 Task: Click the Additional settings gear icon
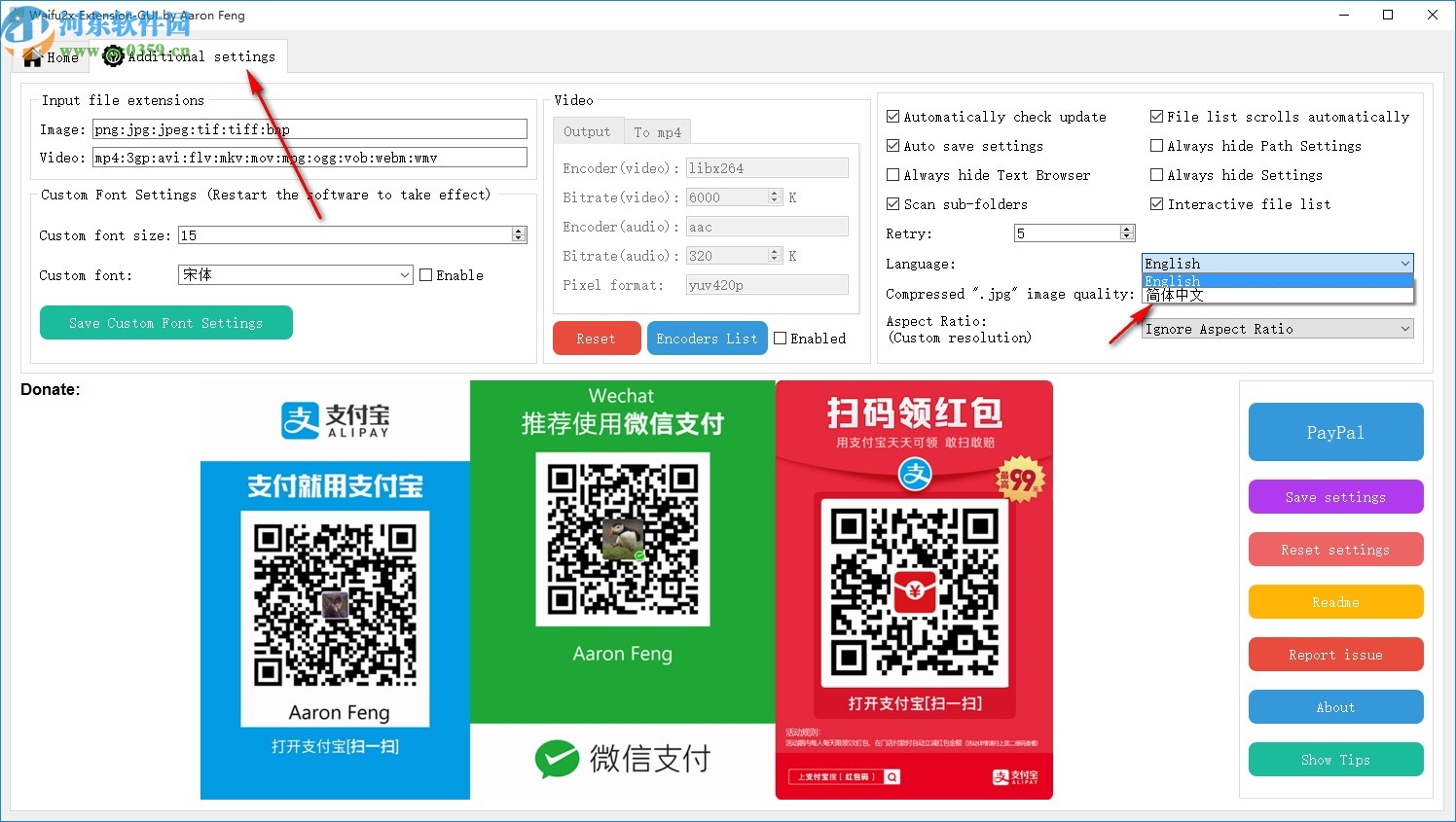click(112, 56)
